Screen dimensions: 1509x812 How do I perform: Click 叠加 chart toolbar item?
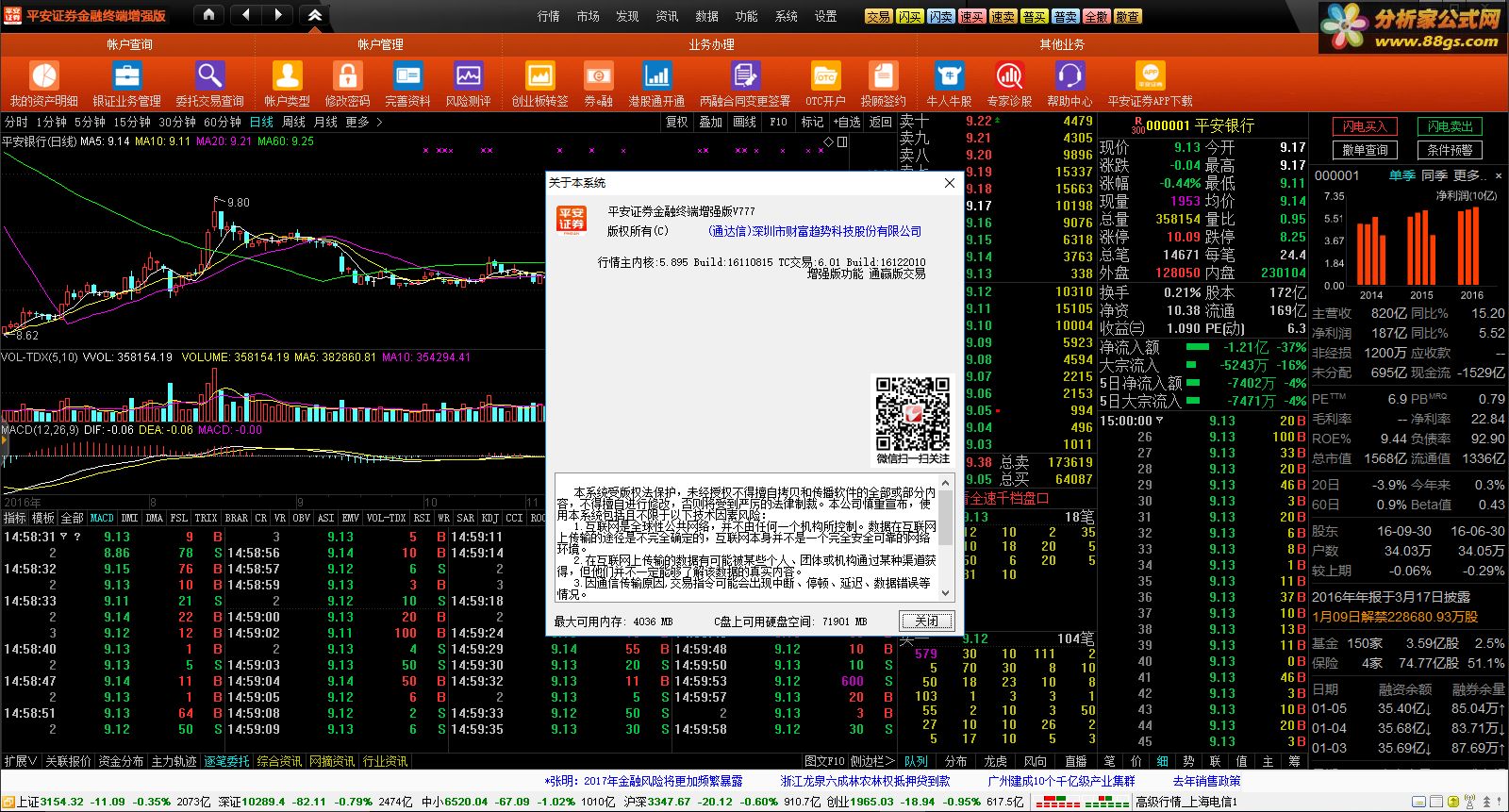[710, 123]
